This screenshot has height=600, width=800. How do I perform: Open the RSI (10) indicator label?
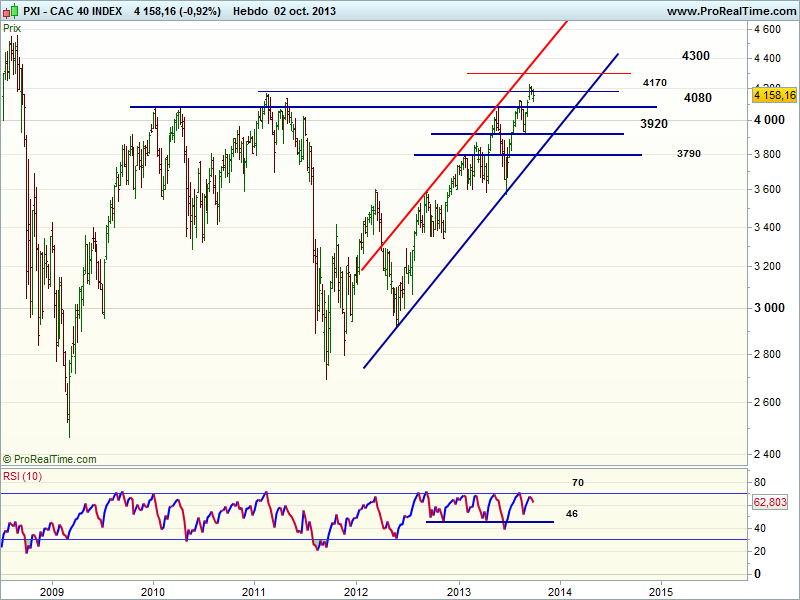[25, 476]
